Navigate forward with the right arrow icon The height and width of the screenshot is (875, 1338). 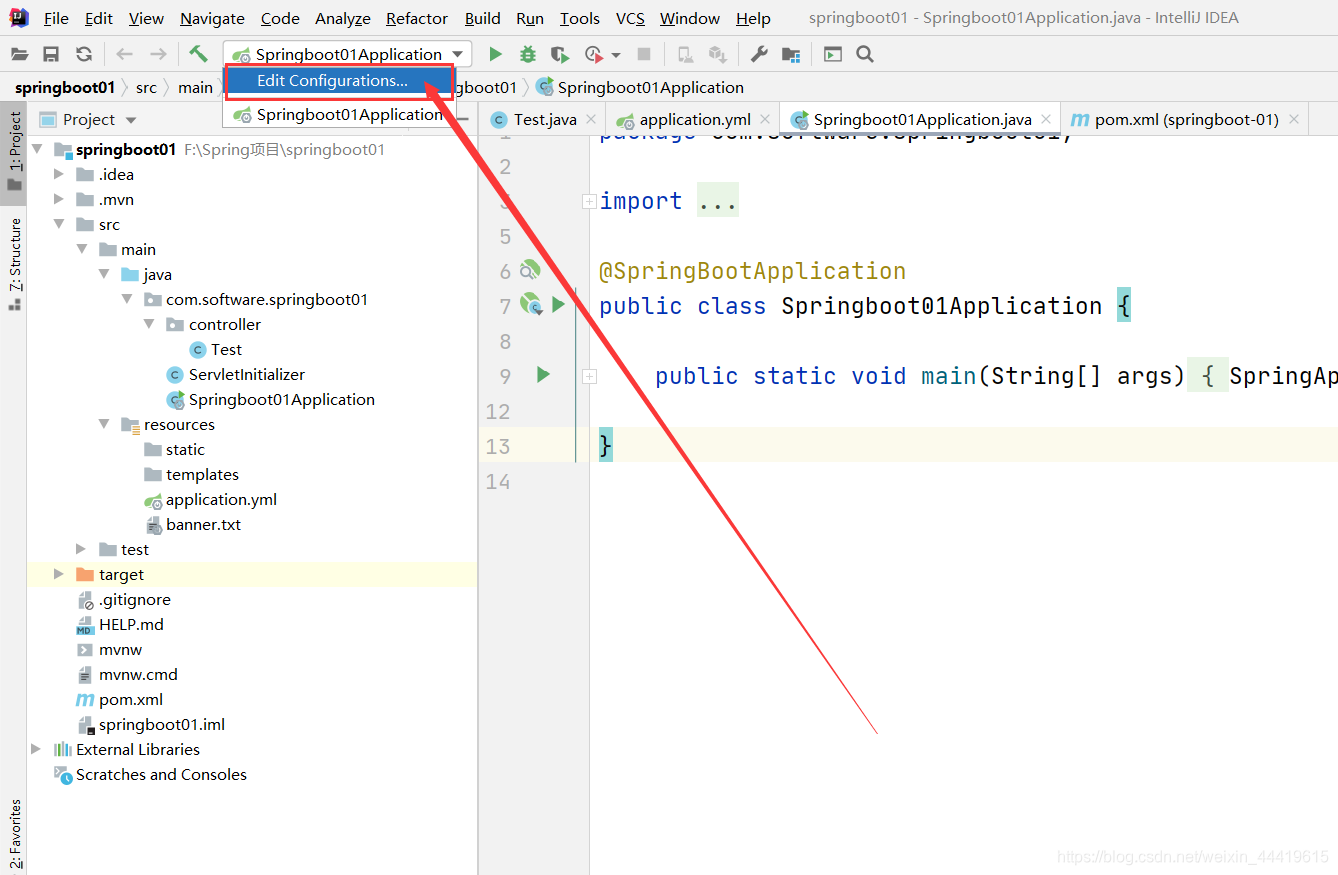(158, 54)
